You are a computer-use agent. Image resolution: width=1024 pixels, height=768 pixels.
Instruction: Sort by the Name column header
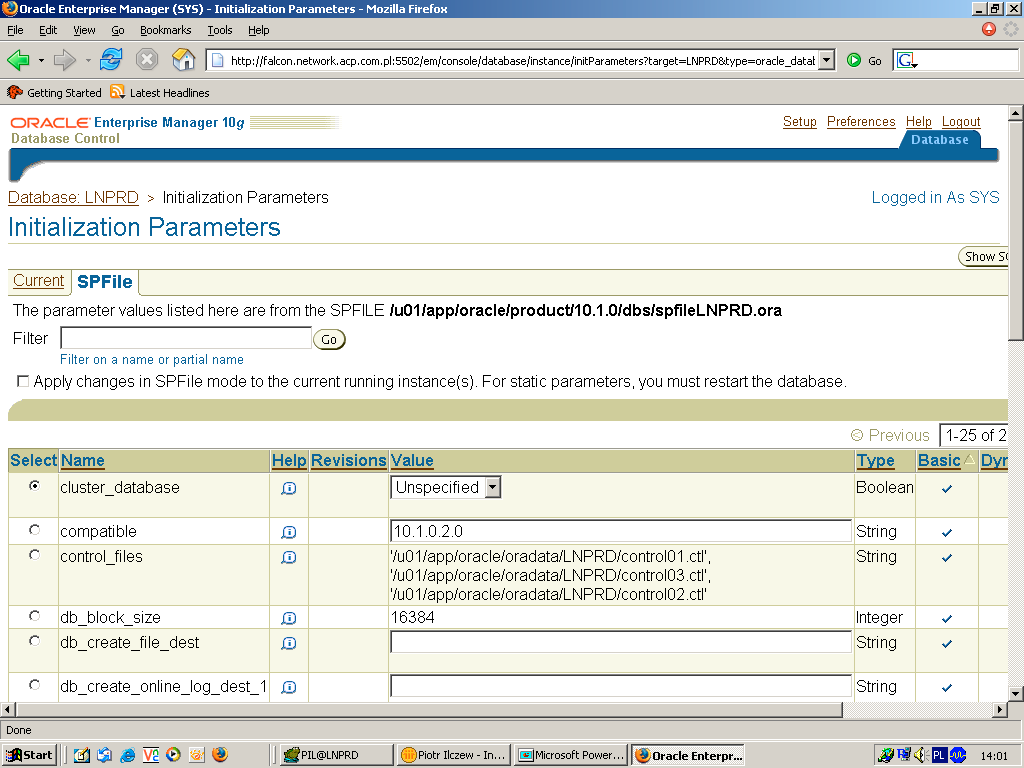(82, 460)
